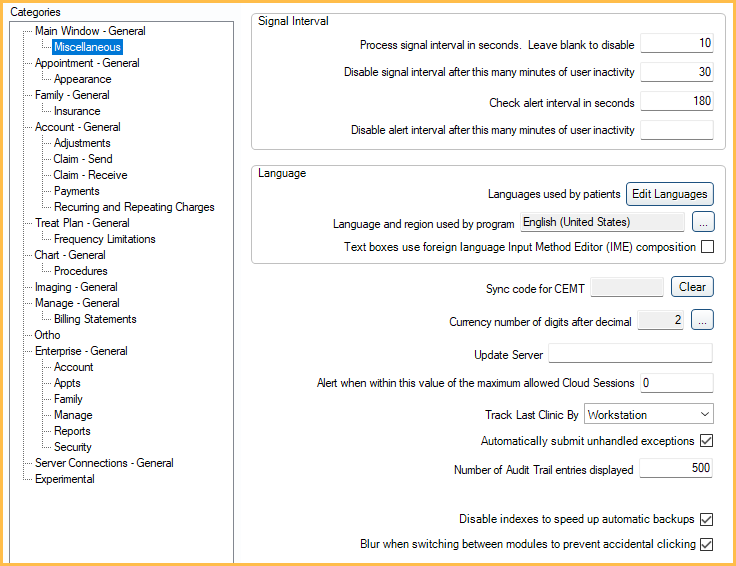Select Server Connections - General category
This screenshot has height=566, width=736.
(104, 463)
